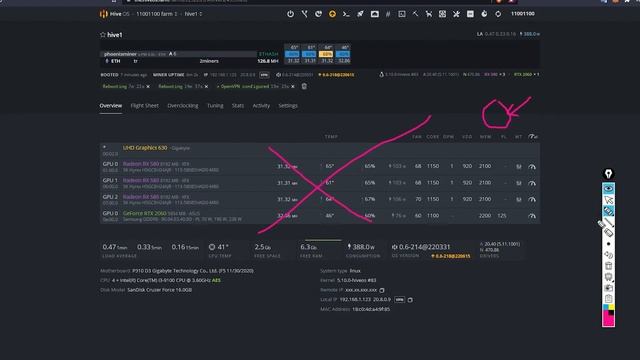Dismiss the second Rebooting notification
Image resolution: width=640 pixels, height=360 pixels.
pyautogui.click(x=207, y=87)
